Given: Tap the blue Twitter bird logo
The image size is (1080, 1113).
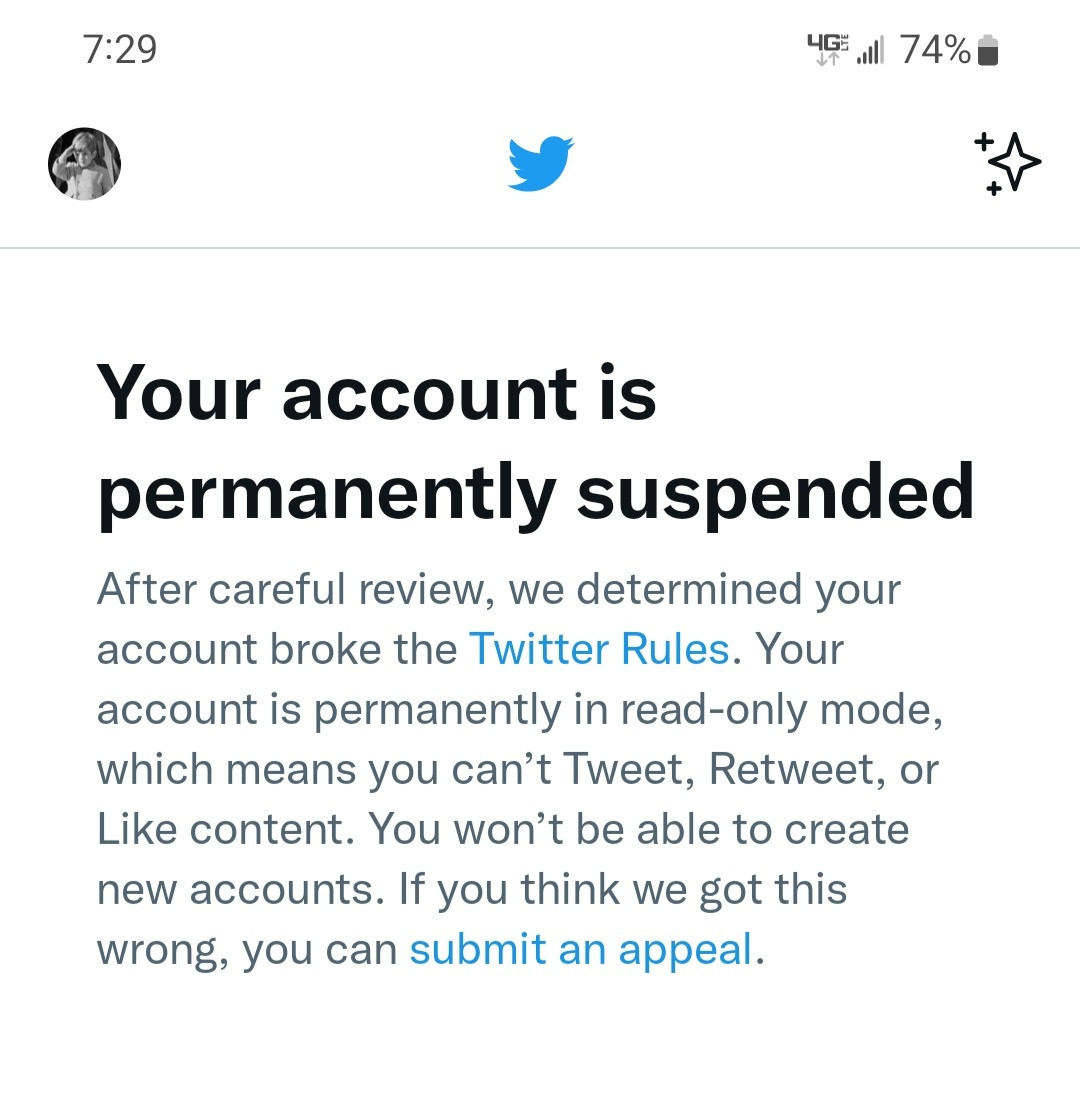Looking at the screenshot, I should click(x=540, y=163).
